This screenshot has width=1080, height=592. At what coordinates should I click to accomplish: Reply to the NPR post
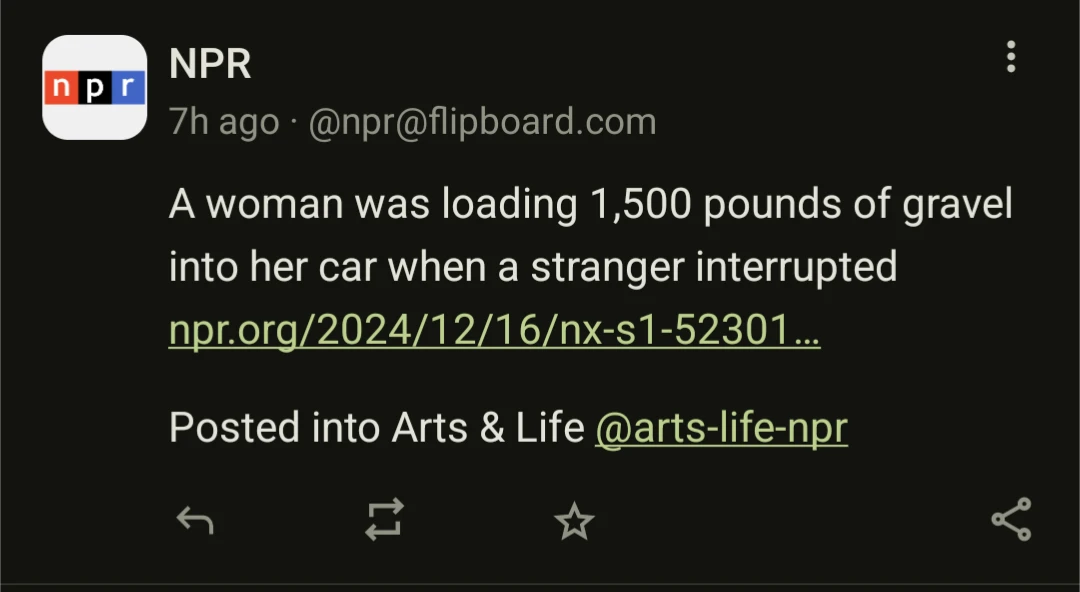(x=195, y=520)
